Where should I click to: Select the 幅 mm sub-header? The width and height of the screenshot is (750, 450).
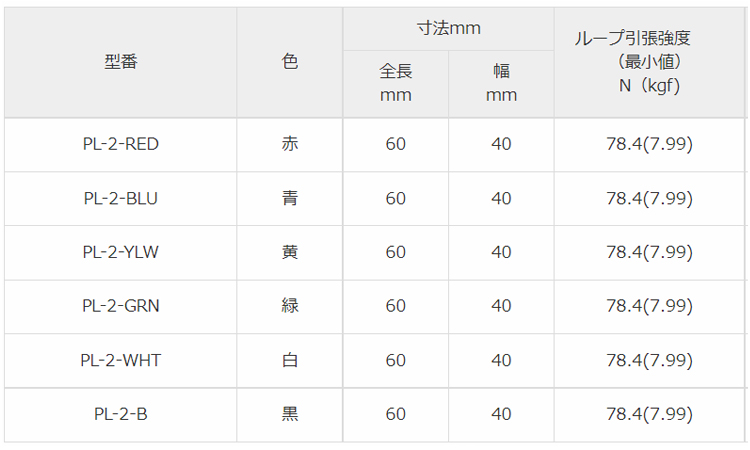501,83
